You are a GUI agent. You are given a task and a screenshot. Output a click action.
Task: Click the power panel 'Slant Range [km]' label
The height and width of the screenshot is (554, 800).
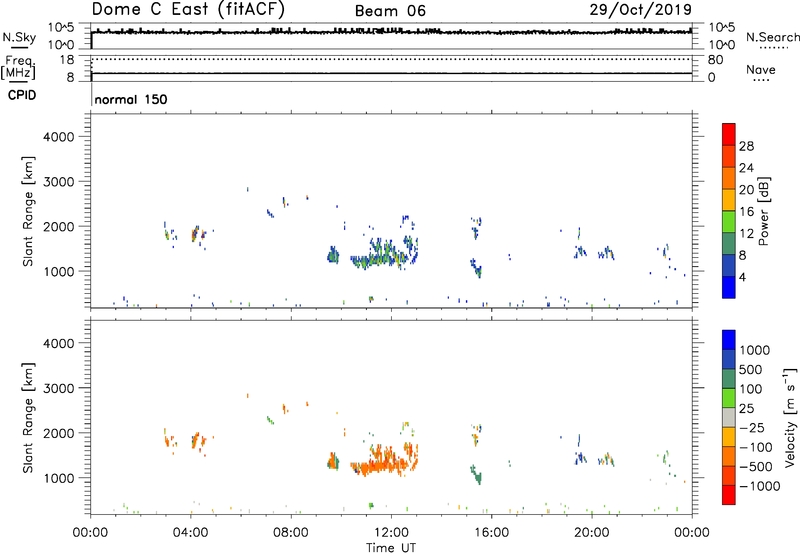[28, 212]
